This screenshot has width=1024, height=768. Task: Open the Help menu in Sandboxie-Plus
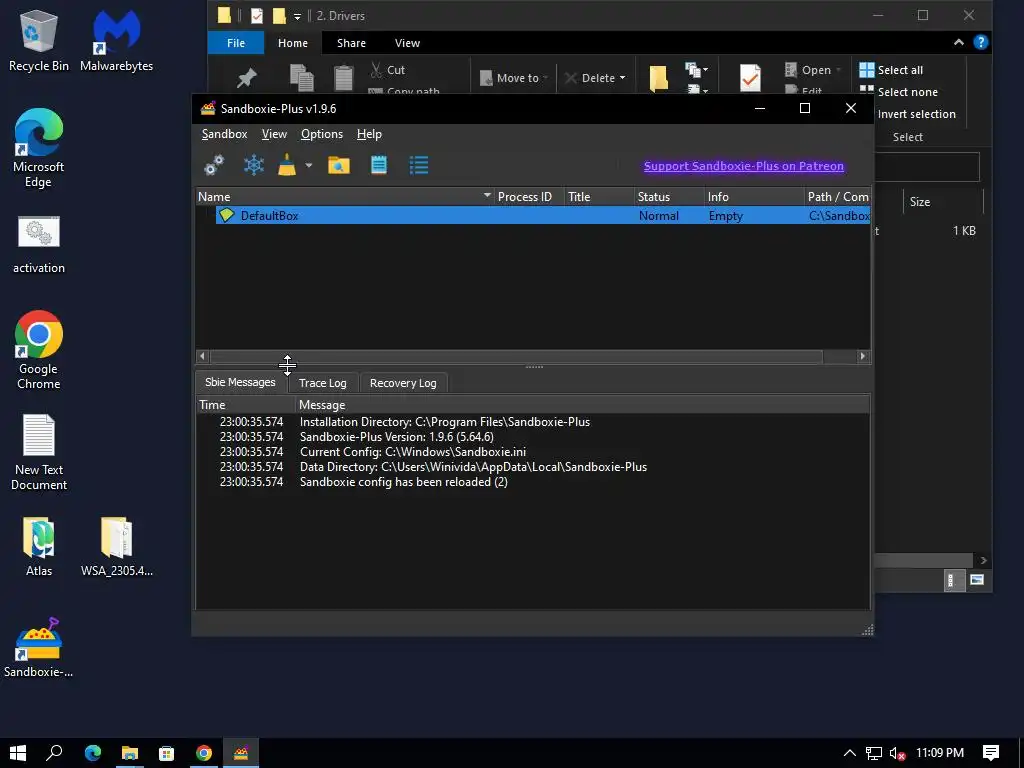point(369,134)
